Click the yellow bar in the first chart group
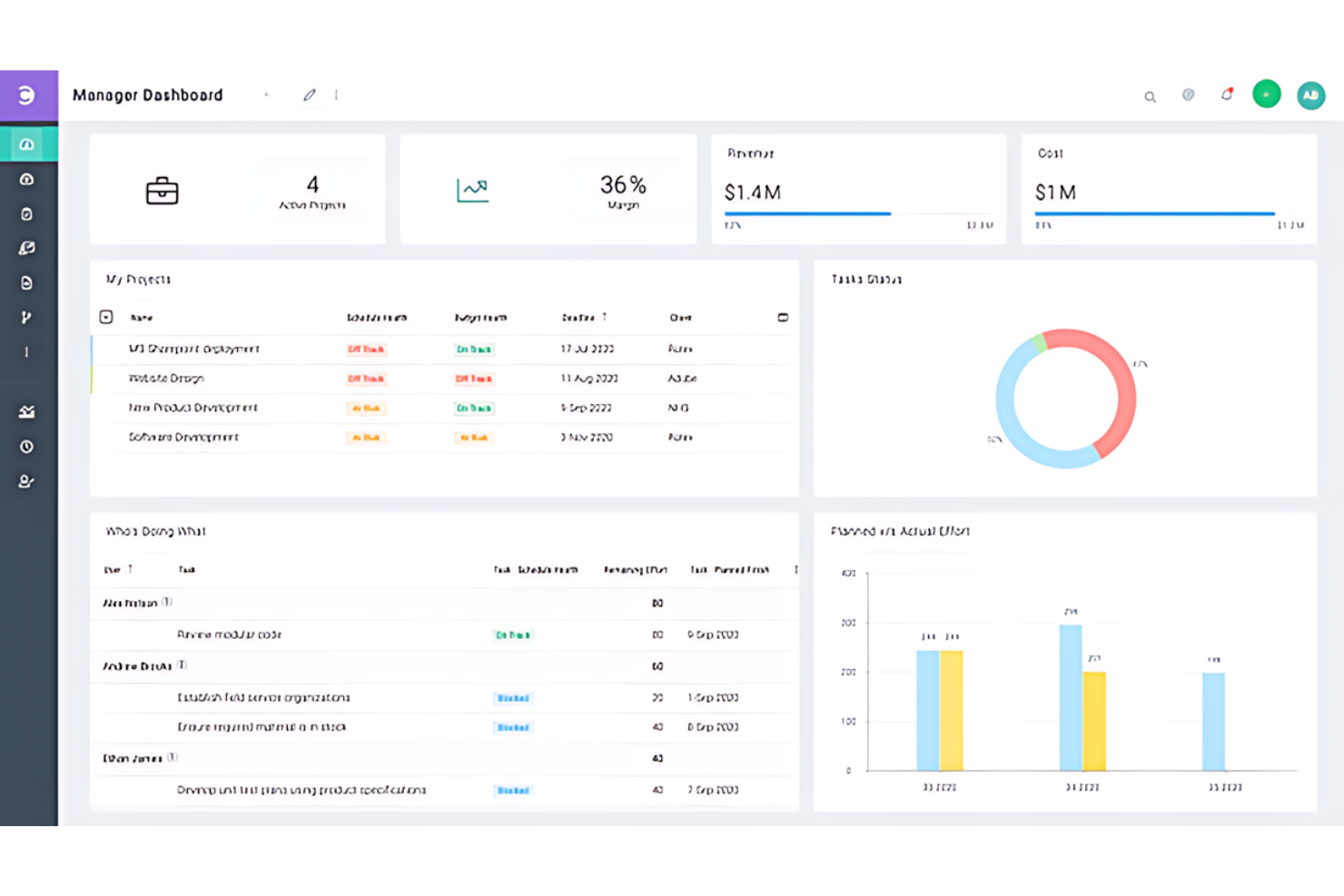The height and width of the screenshot is (896, 1344). pos(951,711)
